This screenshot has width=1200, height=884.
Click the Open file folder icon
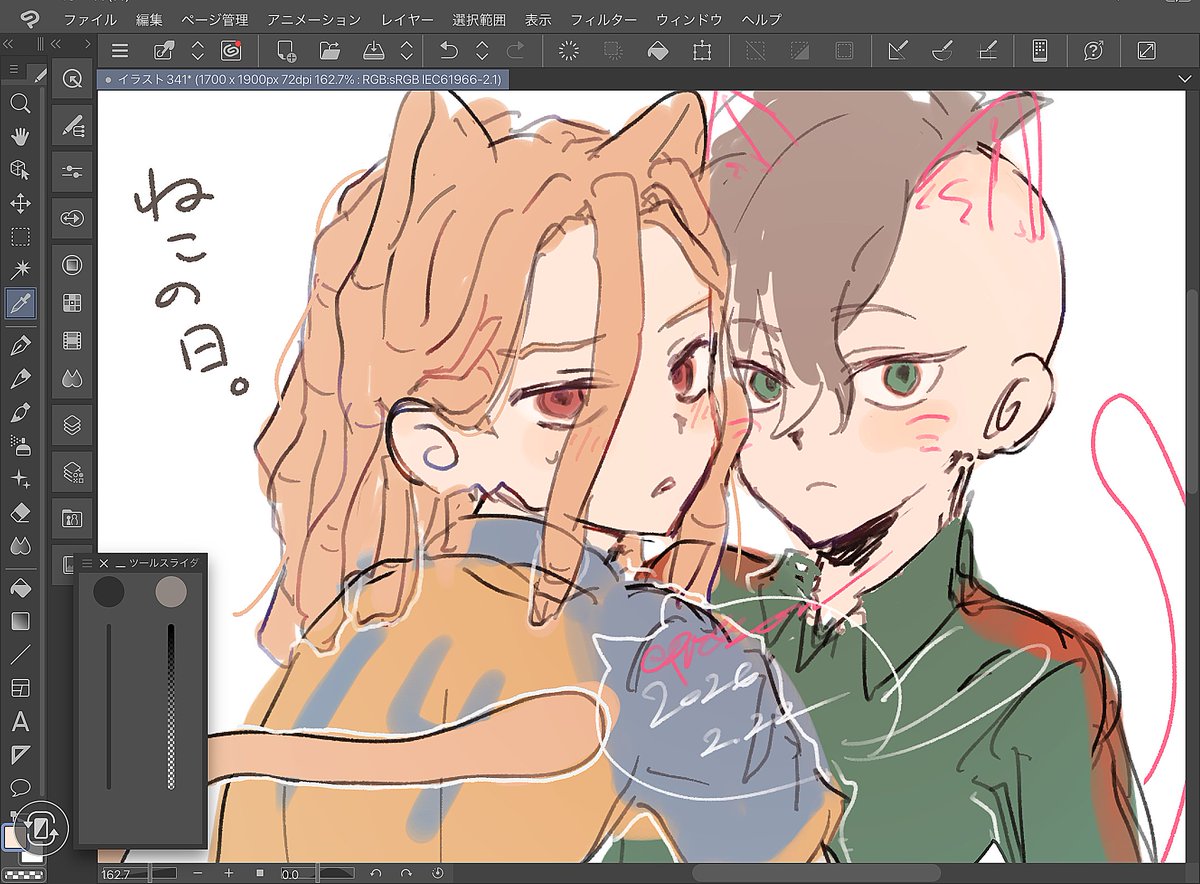330,50
